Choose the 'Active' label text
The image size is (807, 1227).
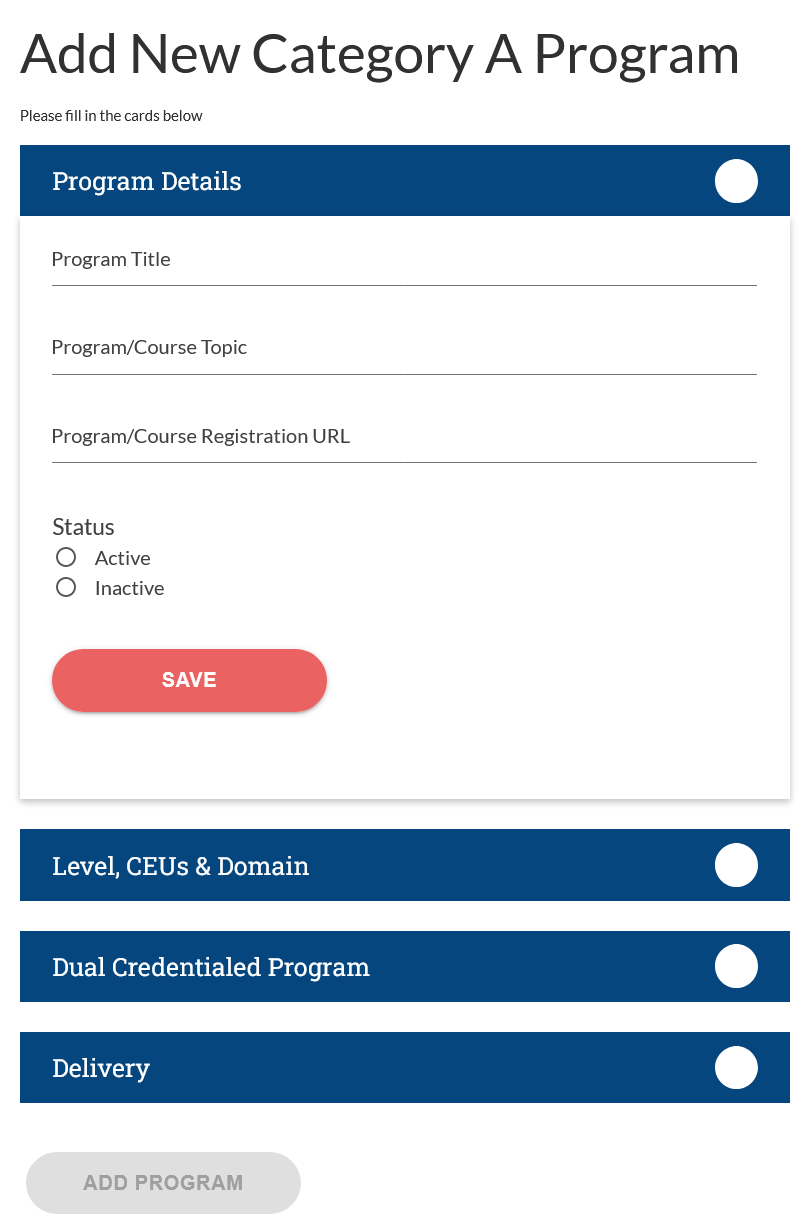pos(122,558)
